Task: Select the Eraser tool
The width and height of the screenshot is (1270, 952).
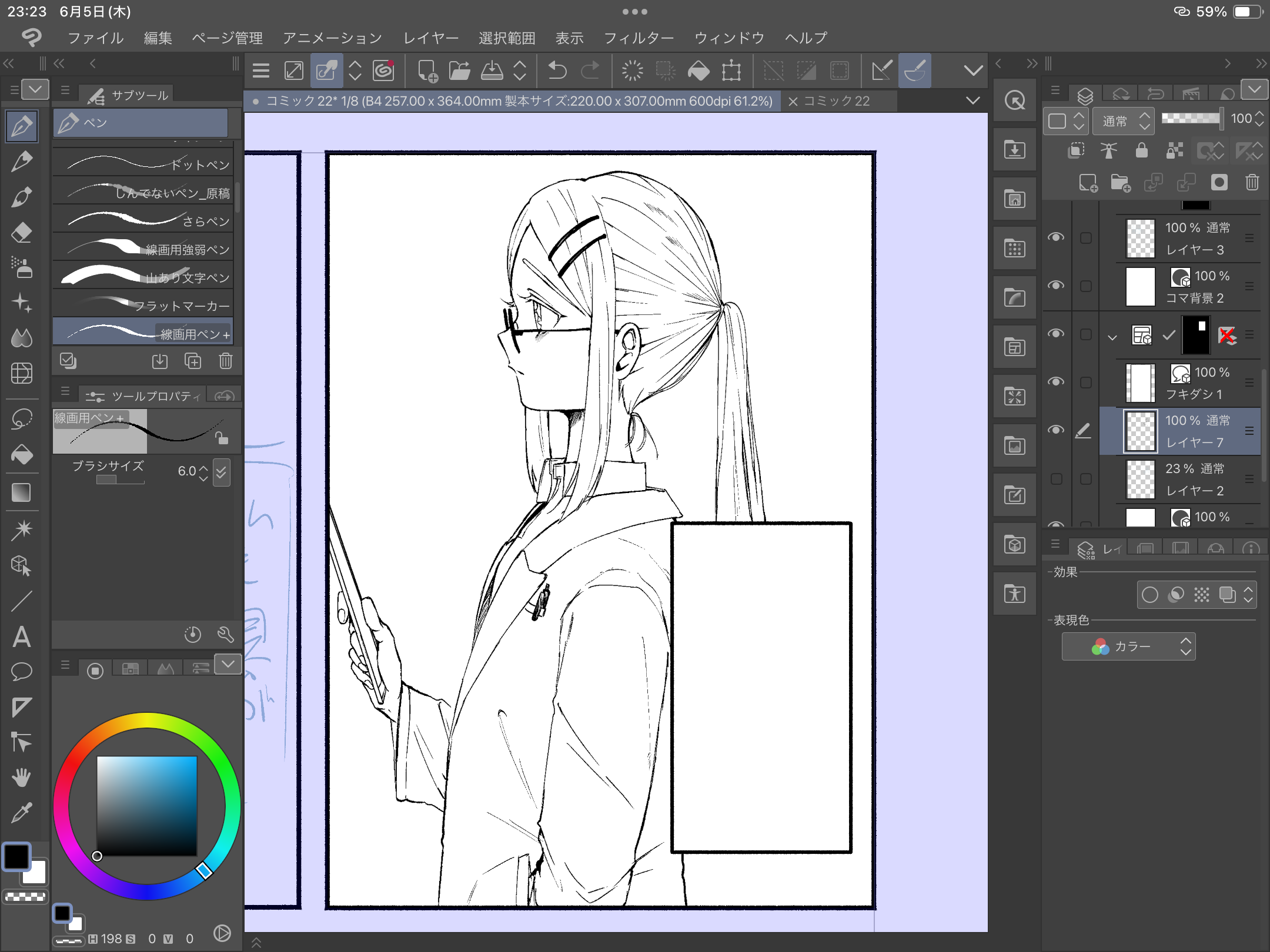Action: tap(22, 232)
